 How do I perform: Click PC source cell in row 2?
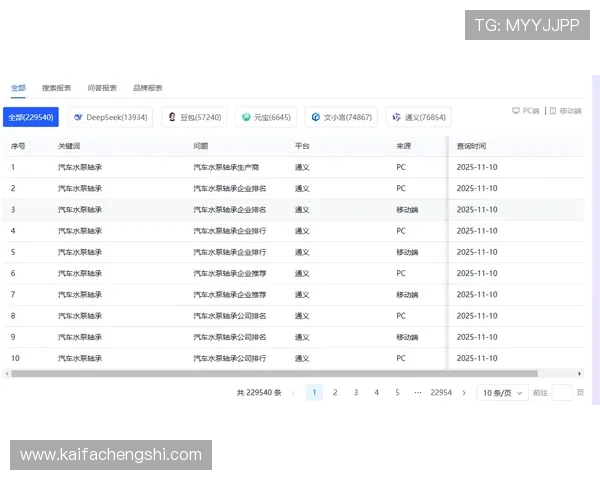point(401,188)
